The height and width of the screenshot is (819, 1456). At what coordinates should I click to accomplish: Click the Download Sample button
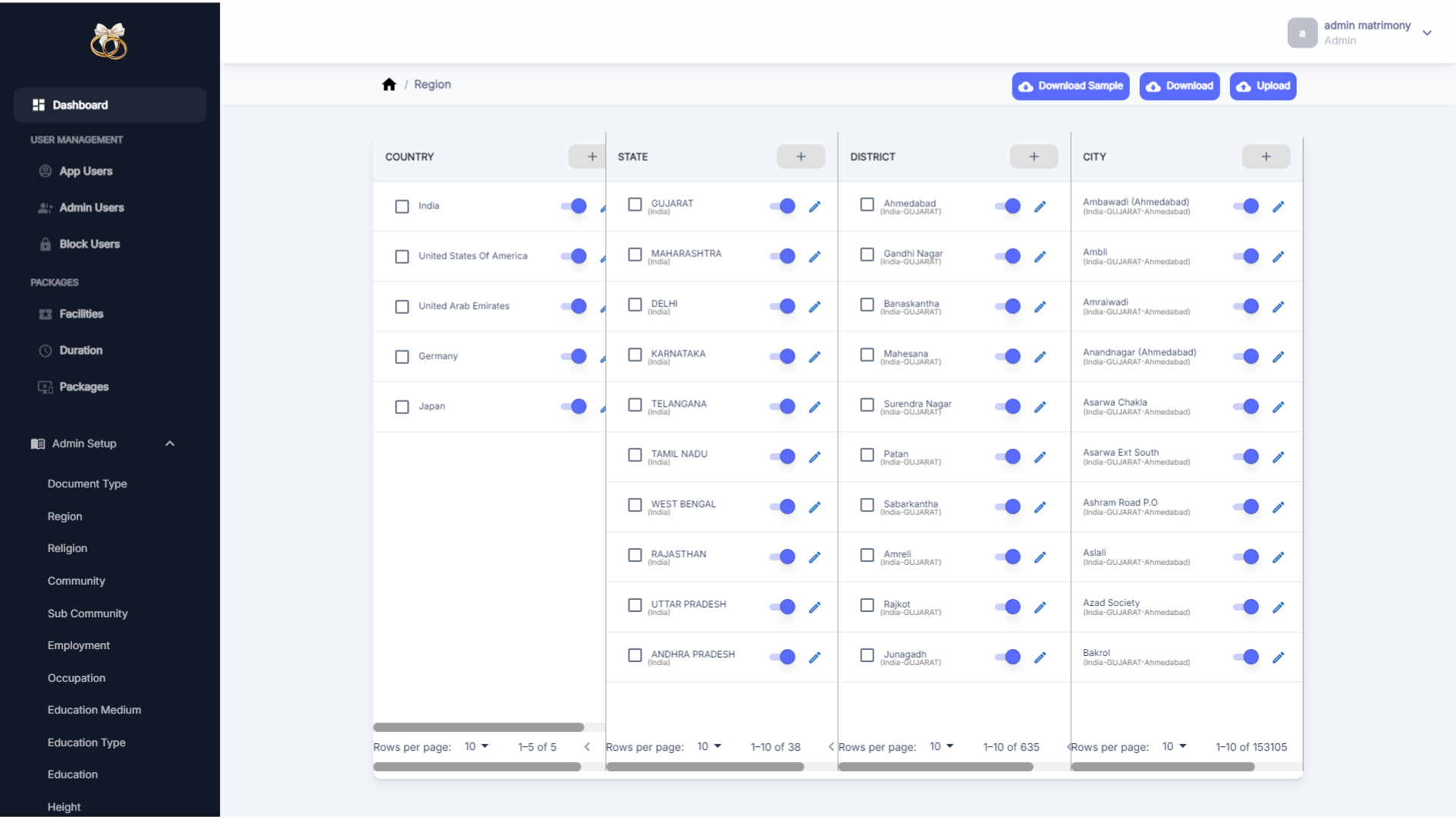tap(1070, 86)
